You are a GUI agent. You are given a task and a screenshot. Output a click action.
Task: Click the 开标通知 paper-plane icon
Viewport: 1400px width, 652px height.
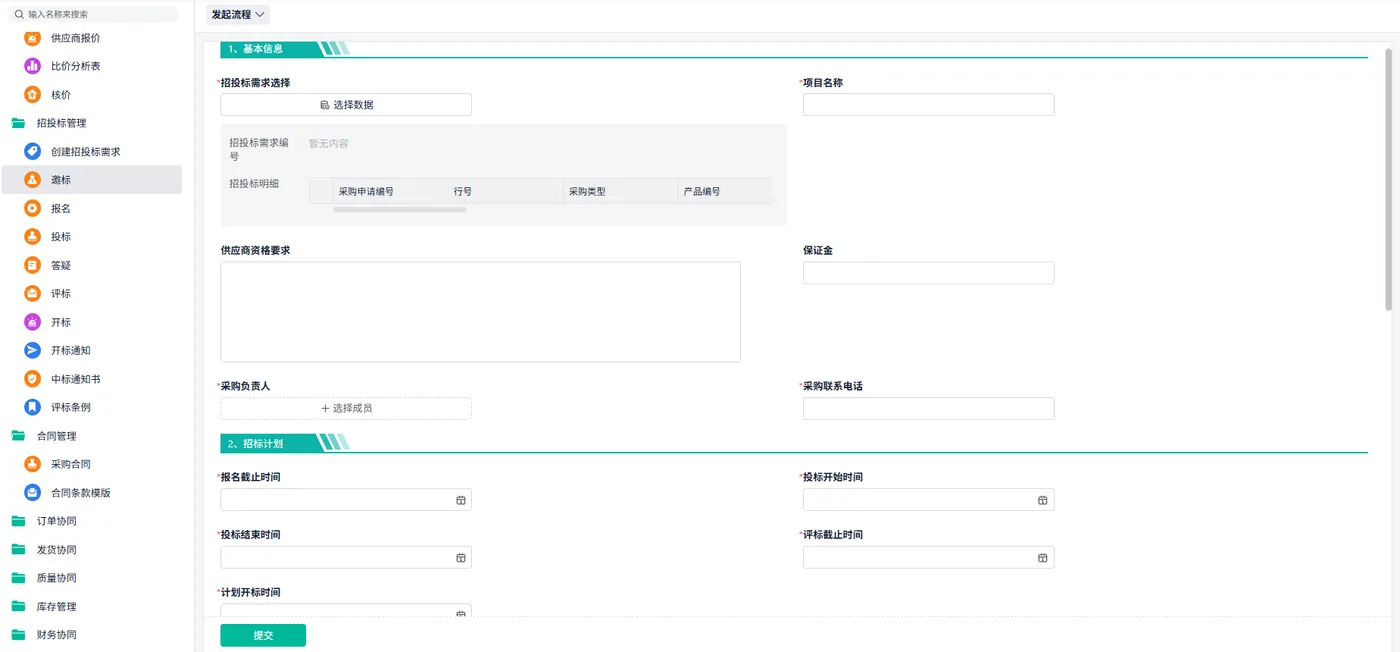[32, 351]
